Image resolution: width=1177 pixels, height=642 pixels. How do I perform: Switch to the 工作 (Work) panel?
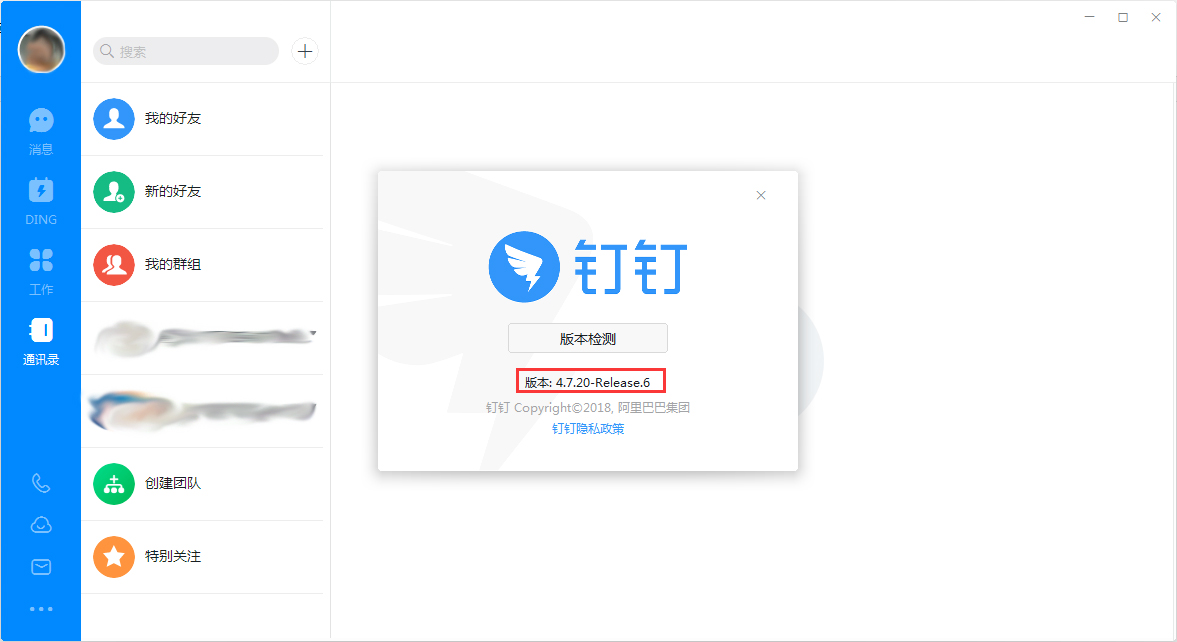coord(40,268)
